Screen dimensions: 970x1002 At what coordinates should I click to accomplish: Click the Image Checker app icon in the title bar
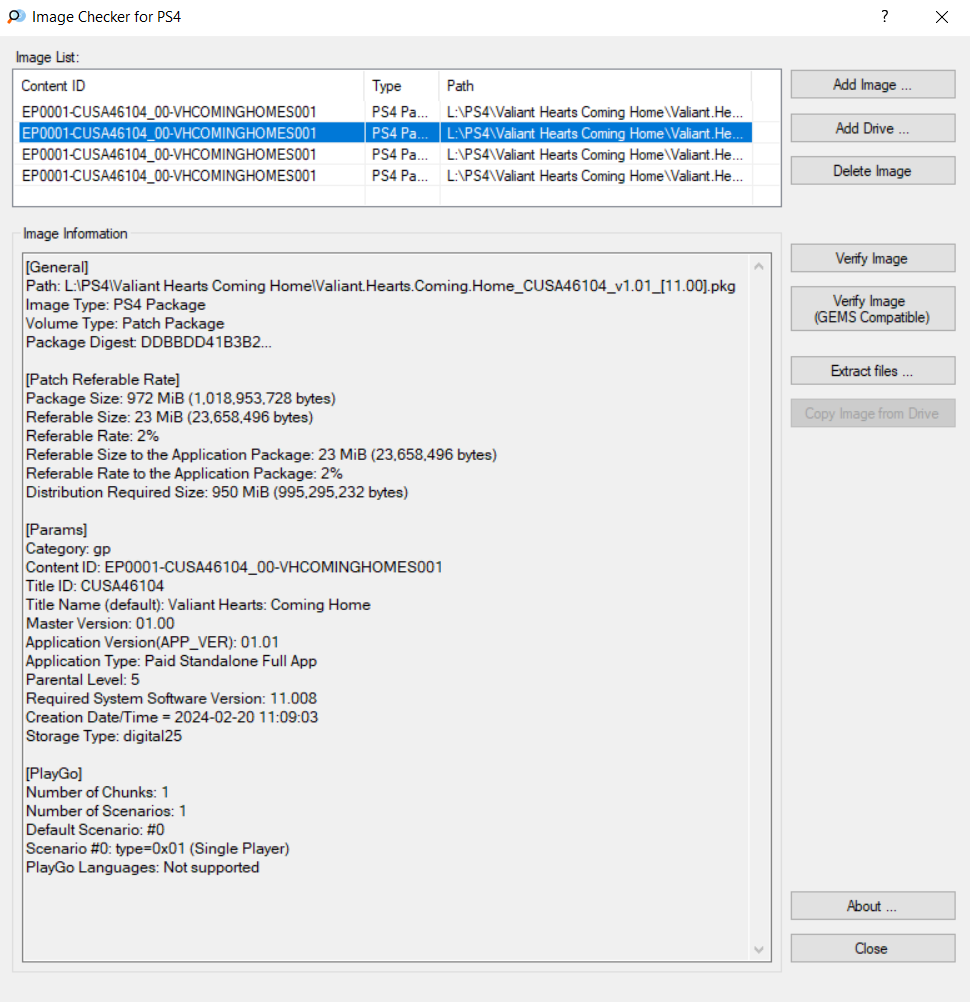(x=16, y=17)
